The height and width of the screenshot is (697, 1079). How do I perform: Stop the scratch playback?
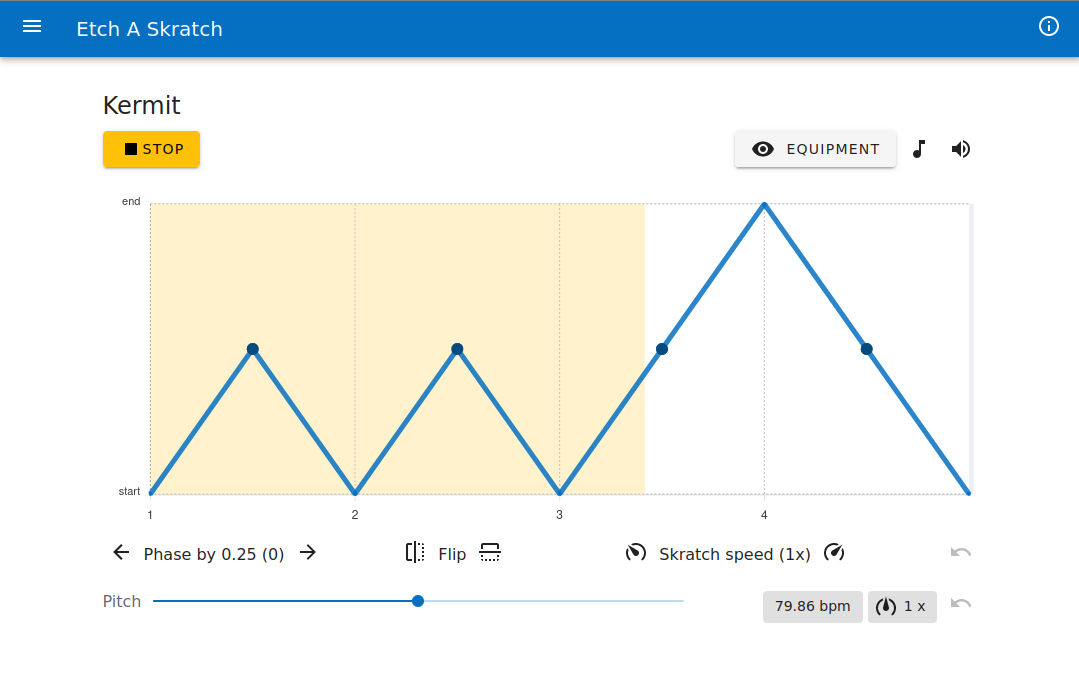point(152,149)
